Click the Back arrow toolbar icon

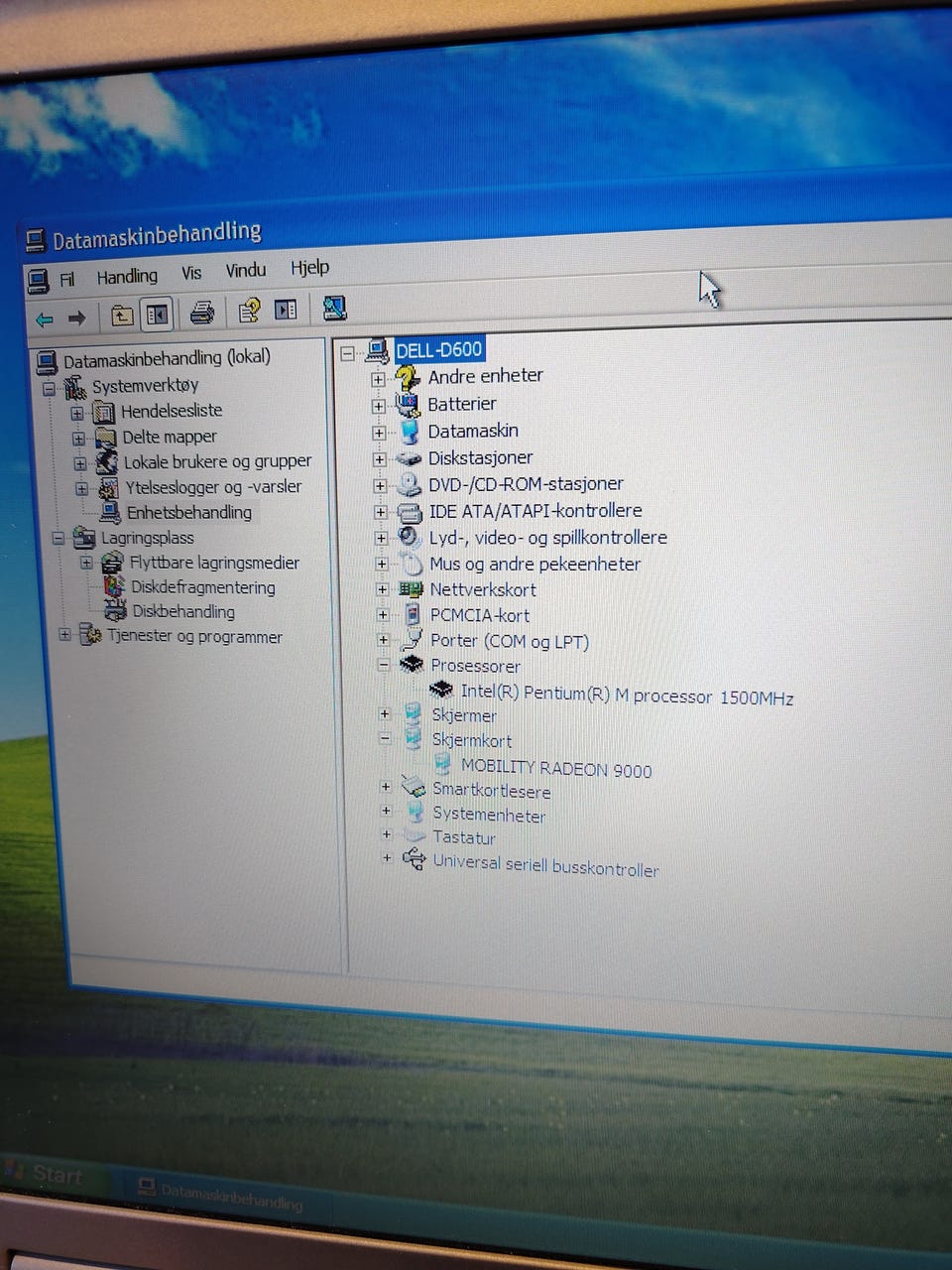pyautogui.click(x=45, y=319)
